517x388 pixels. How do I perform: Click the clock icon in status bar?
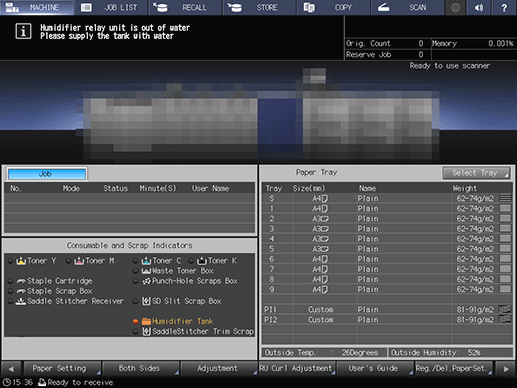7,382
